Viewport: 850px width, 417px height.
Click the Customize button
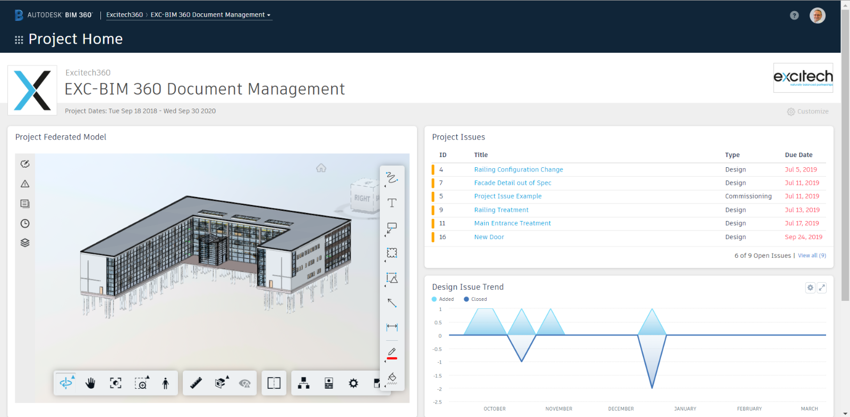808,112
